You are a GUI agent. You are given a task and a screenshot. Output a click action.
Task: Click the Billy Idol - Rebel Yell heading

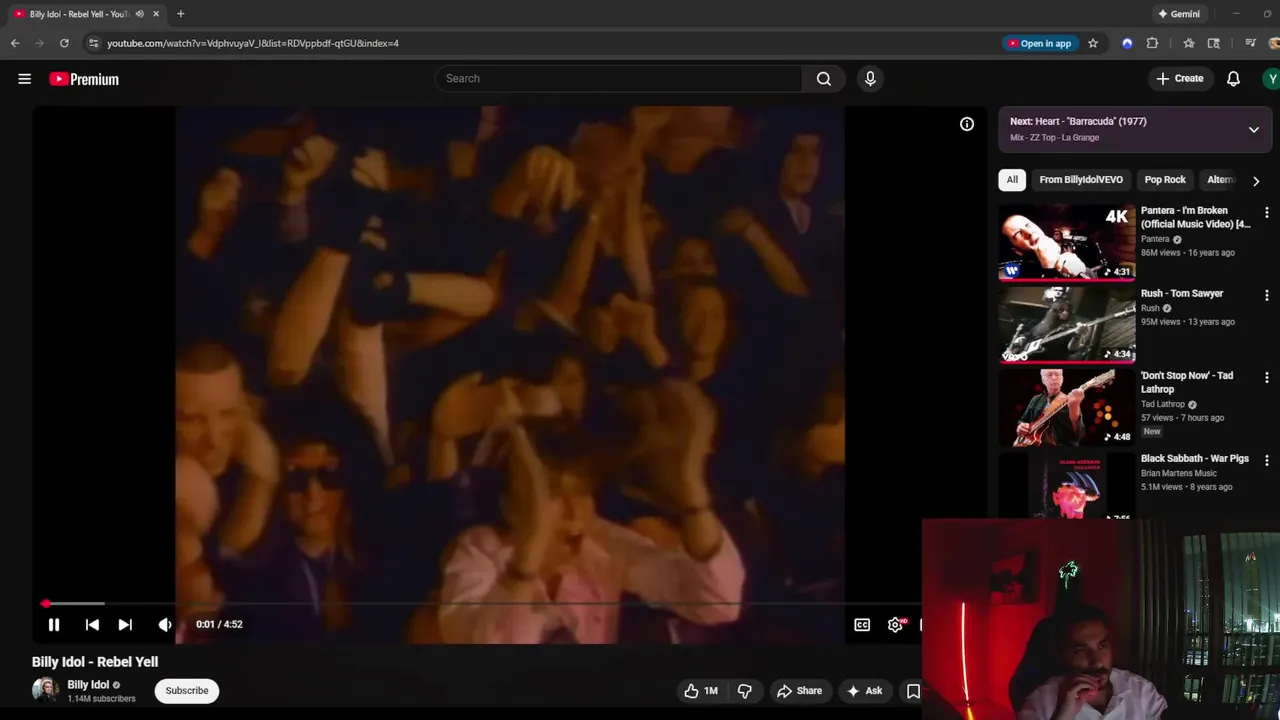tap(95, 662)
